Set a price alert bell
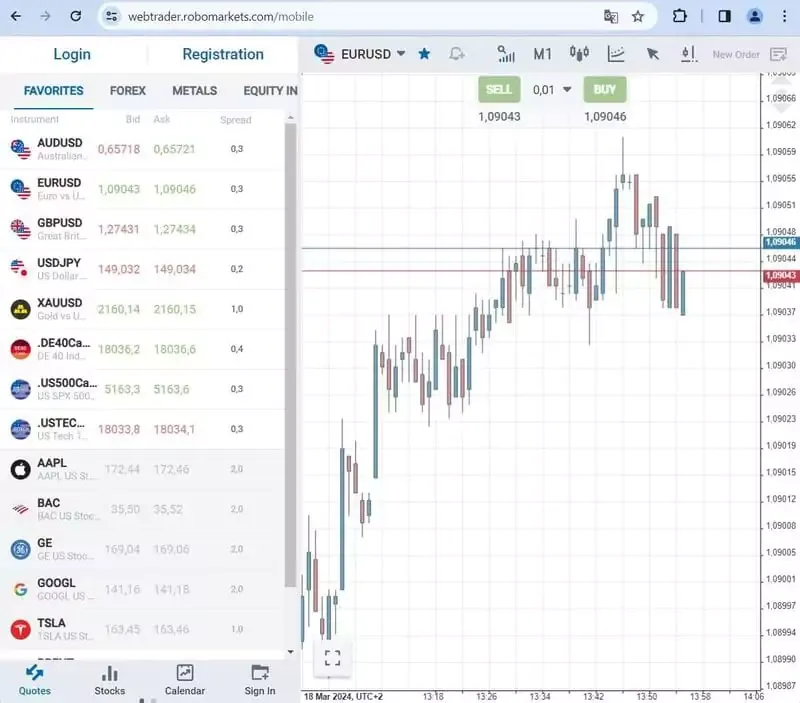Image resolution: width=800 pixels, height=703 pixels. click(x=456, y=54)
